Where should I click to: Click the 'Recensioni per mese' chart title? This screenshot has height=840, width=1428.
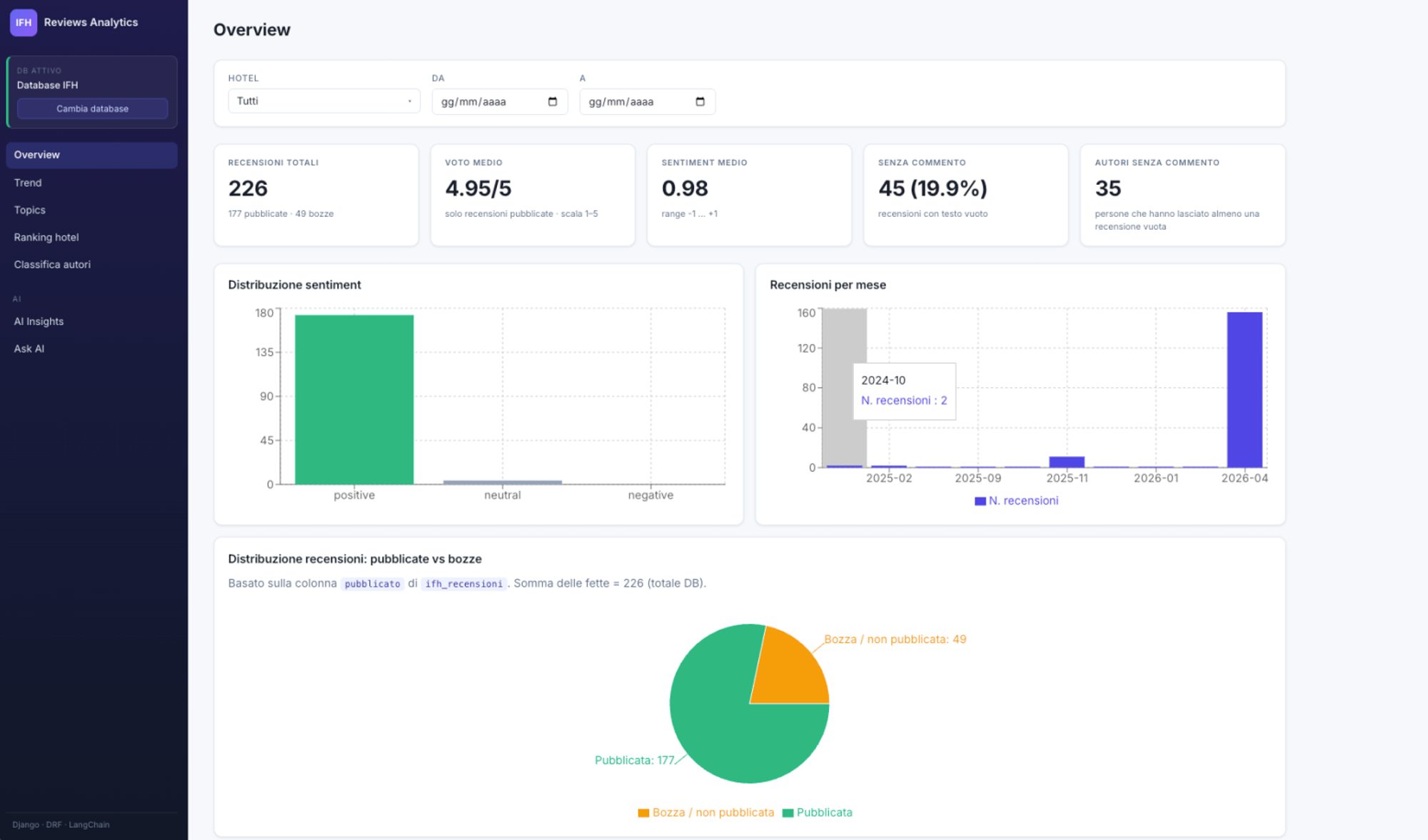(x=828, y=285)
